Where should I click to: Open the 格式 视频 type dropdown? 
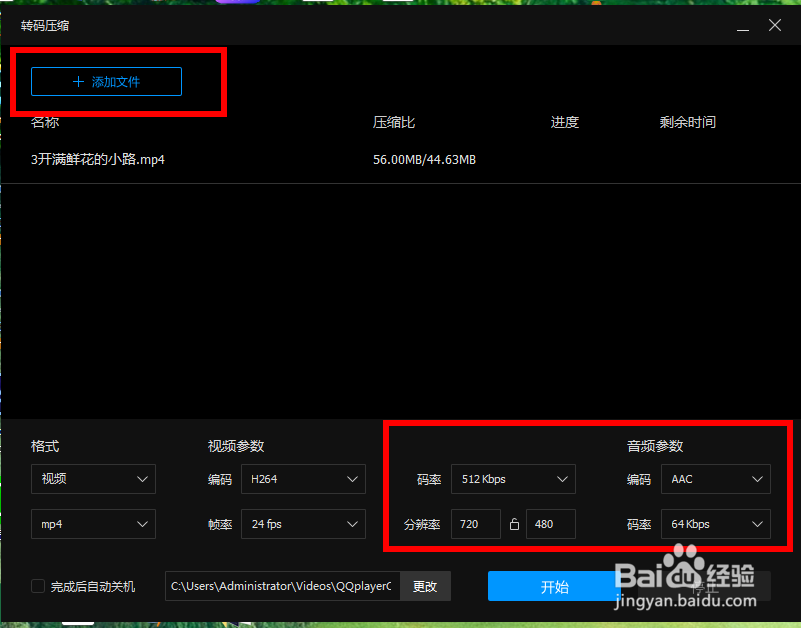click(93, 479)
